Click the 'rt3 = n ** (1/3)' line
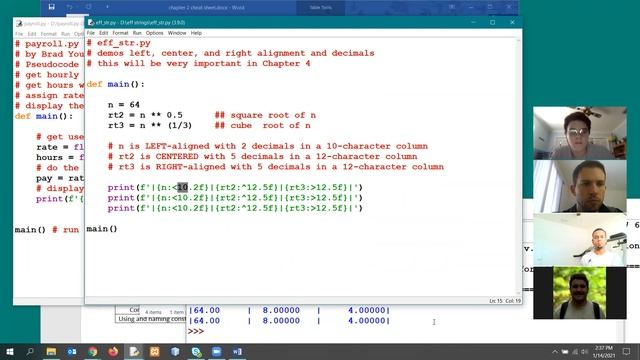The height and width of the screenshot is (360, 640). click(x=150, y=125)
